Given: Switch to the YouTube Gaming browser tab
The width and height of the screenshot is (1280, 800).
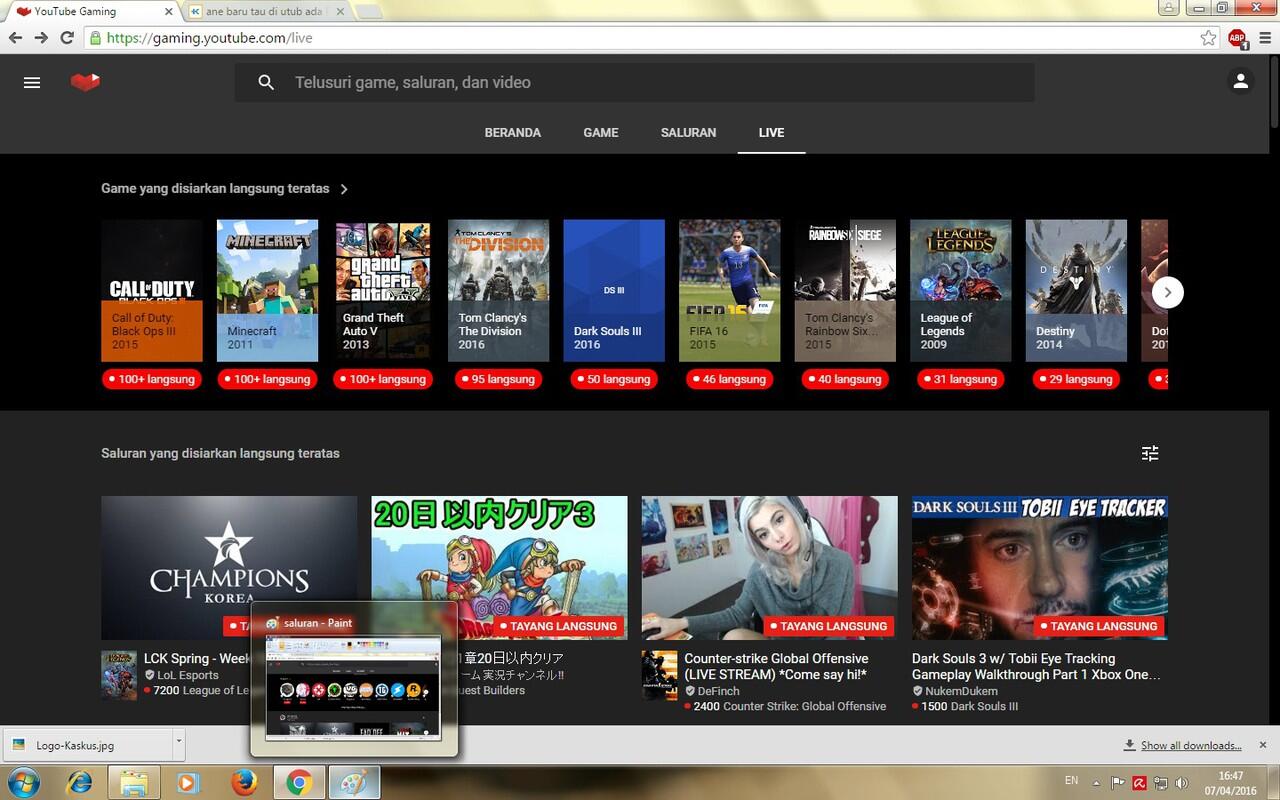Looking at the screenshot, I should (x=90, y=12).
